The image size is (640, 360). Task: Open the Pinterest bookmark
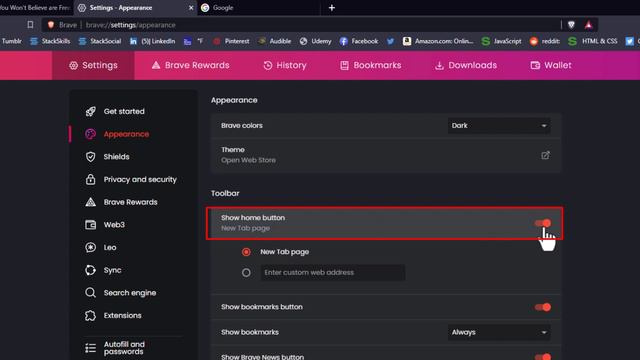coord(231,41)
